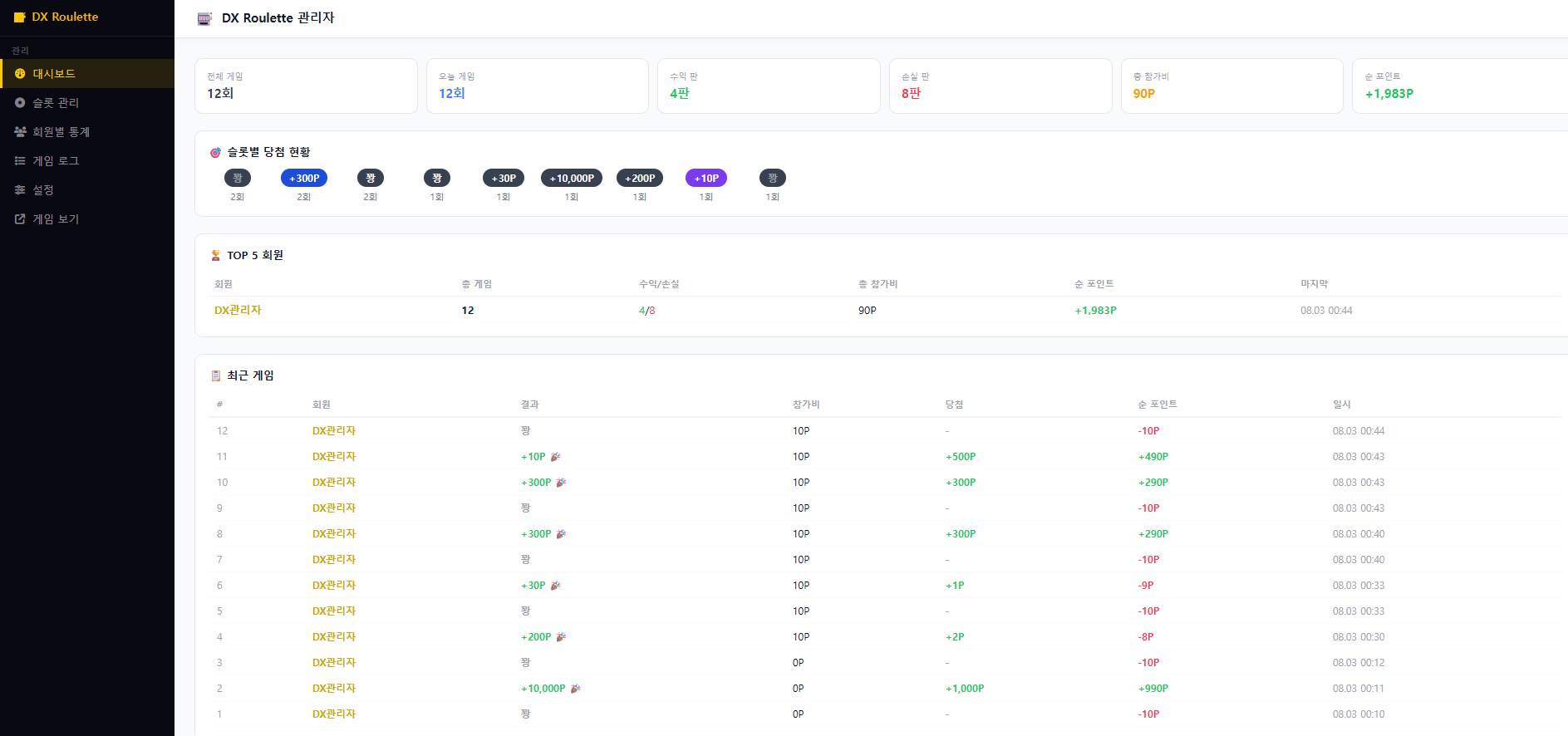Viewport: 1568px width, 736px height.
Task: Click the -8P net points value
Action: point(1146,637)
